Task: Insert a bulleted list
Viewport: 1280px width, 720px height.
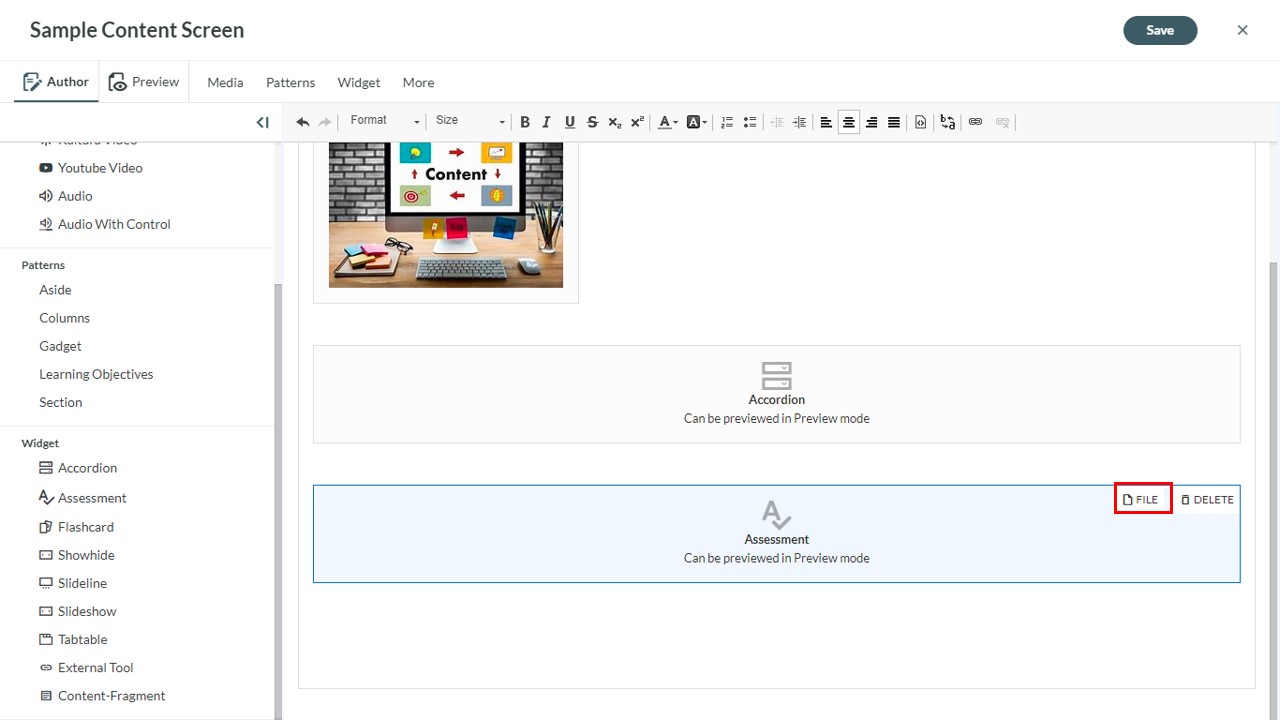Action: tap(749, 122)
